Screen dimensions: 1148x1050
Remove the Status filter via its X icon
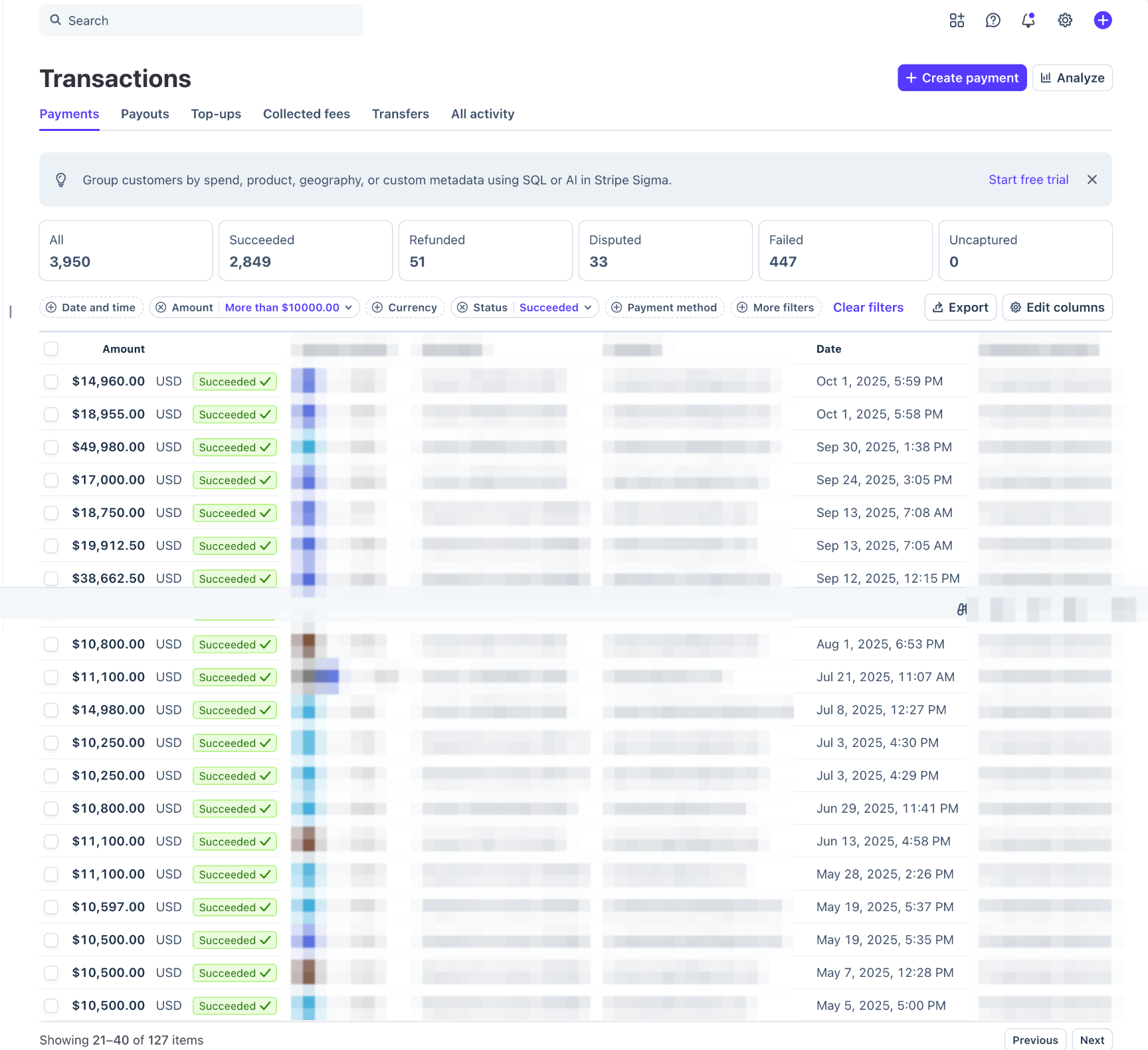coord(462,308)
